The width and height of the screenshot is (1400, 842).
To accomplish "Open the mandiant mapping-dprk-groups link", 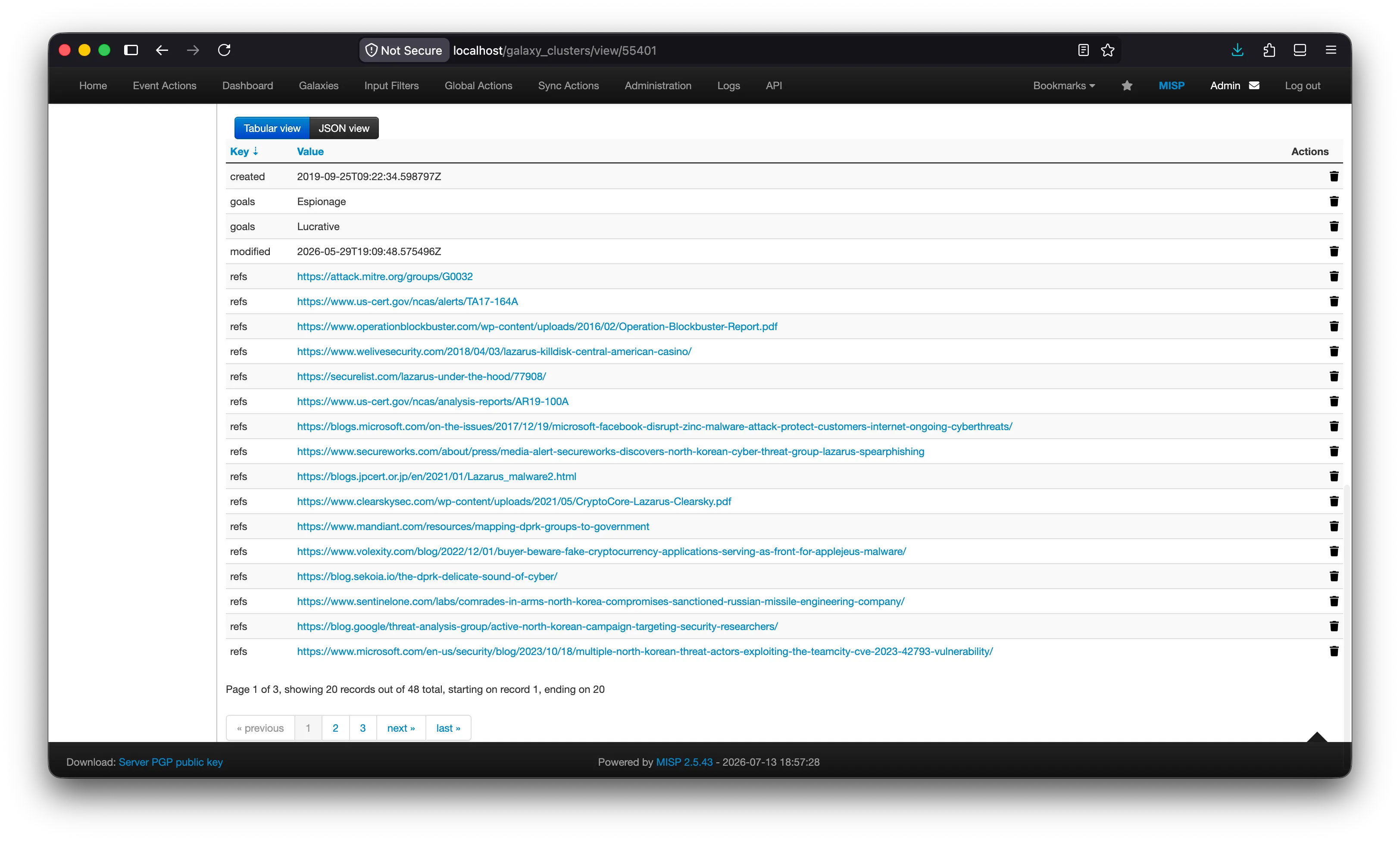I will [473, 526].
